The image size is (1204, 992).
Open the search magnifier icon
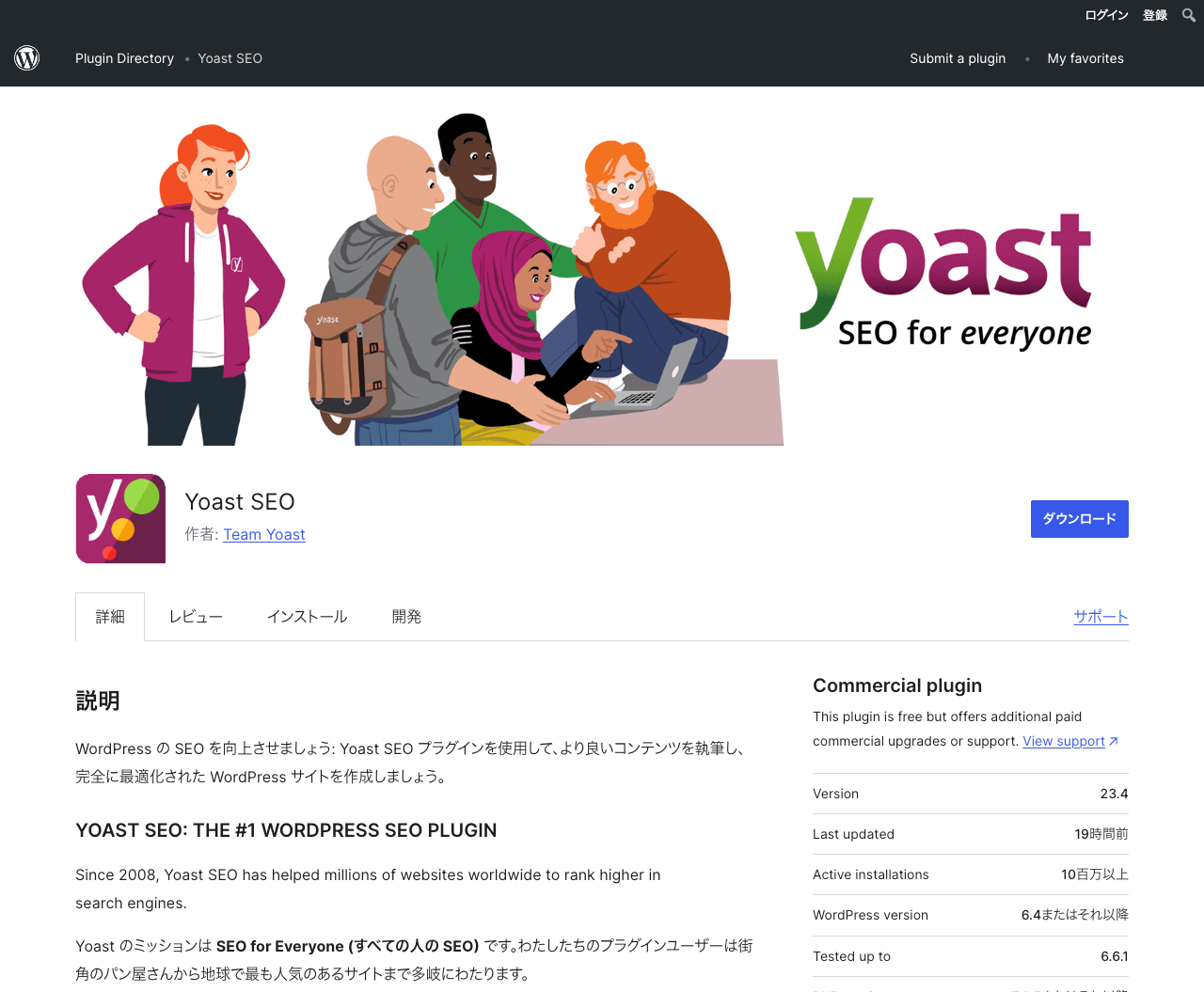(1189, 15)
